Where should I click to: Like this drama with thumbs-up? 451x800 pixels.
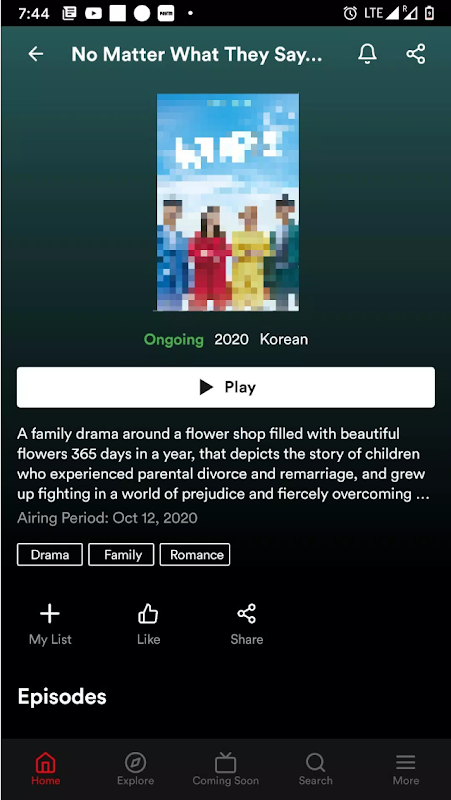[148, 624]
